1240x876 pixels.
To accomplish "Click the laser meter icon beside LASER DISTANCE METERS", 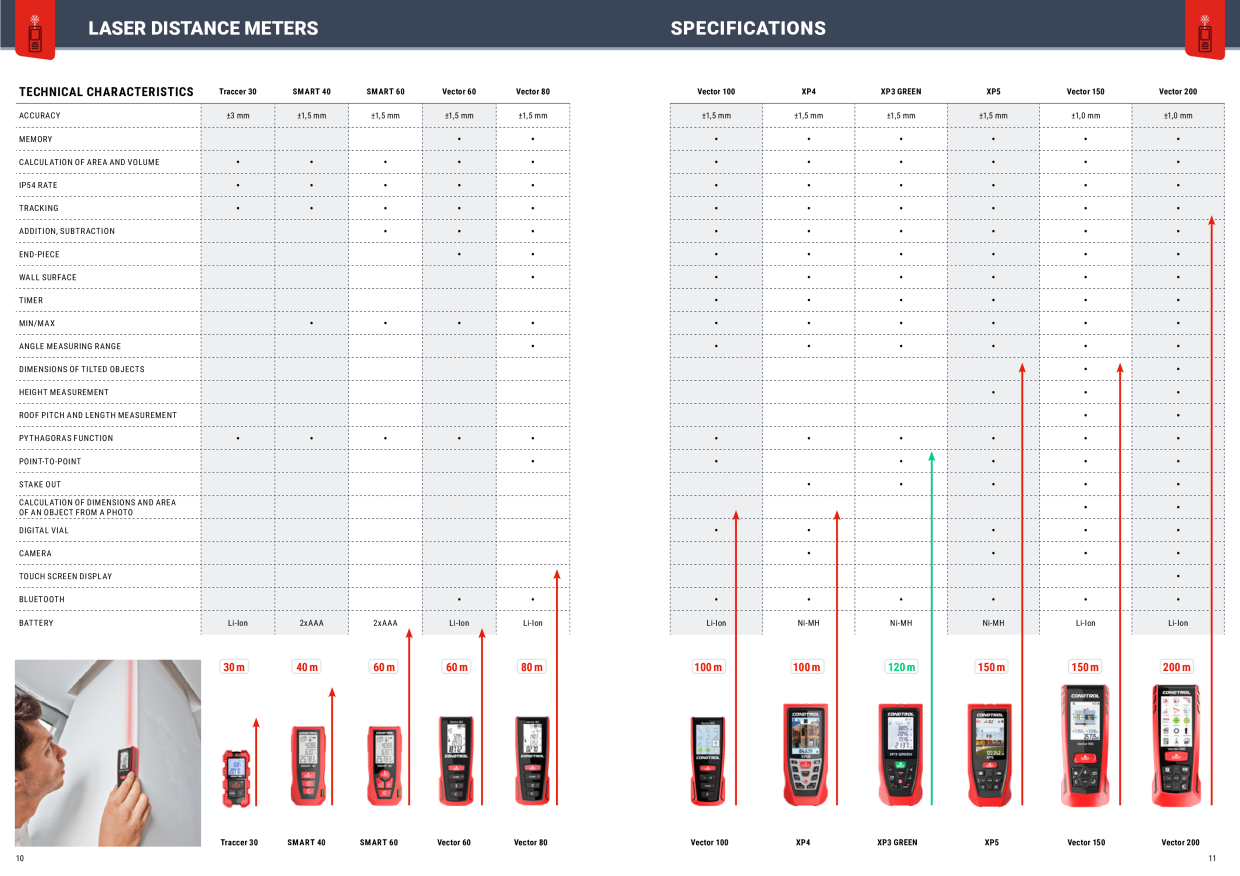I will [x=35, y=28].
